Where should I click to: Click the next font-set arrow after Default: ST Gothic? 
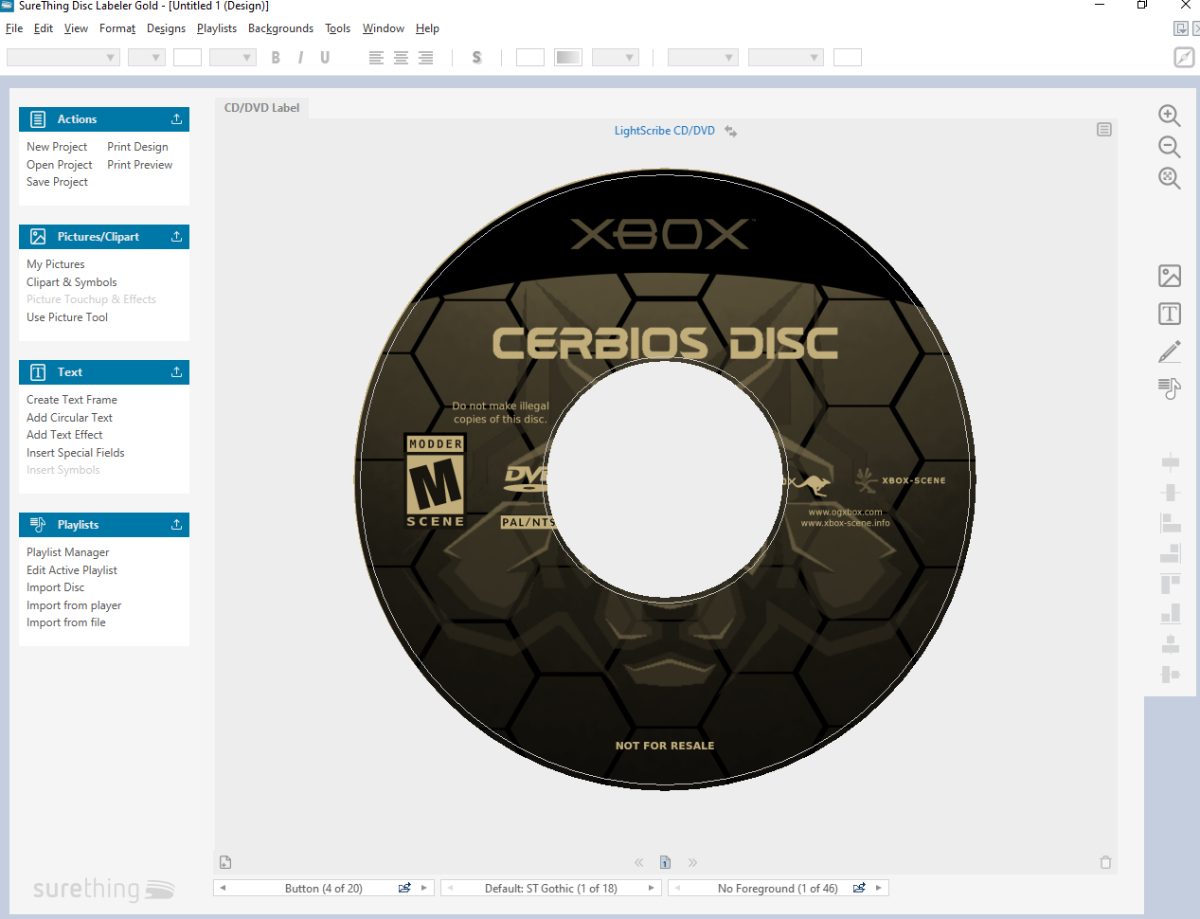(652, 888)
